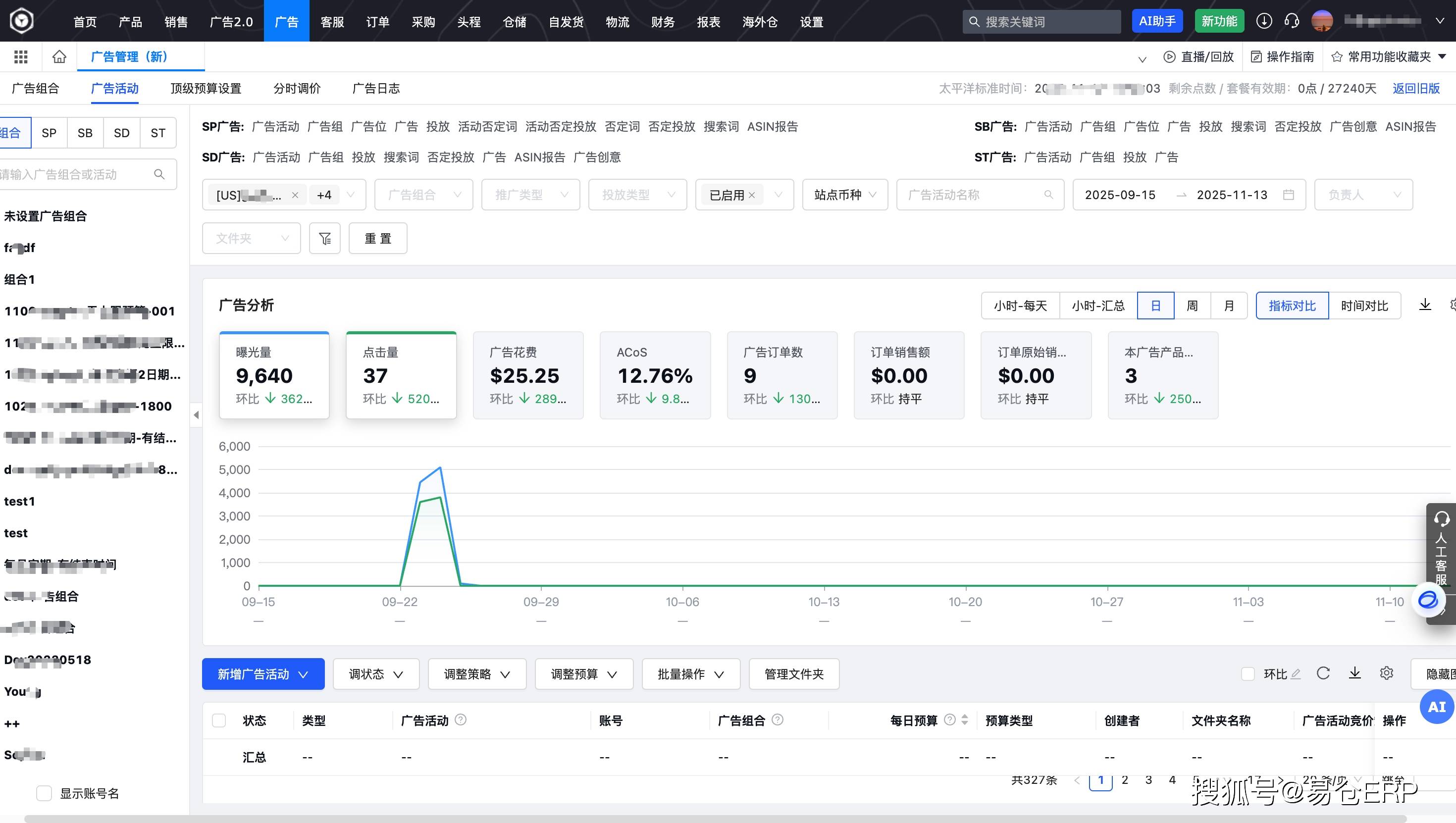1456x823 pixels.
Task: Open the advanced filter funnel icon
Action: [x=325, y=239]
